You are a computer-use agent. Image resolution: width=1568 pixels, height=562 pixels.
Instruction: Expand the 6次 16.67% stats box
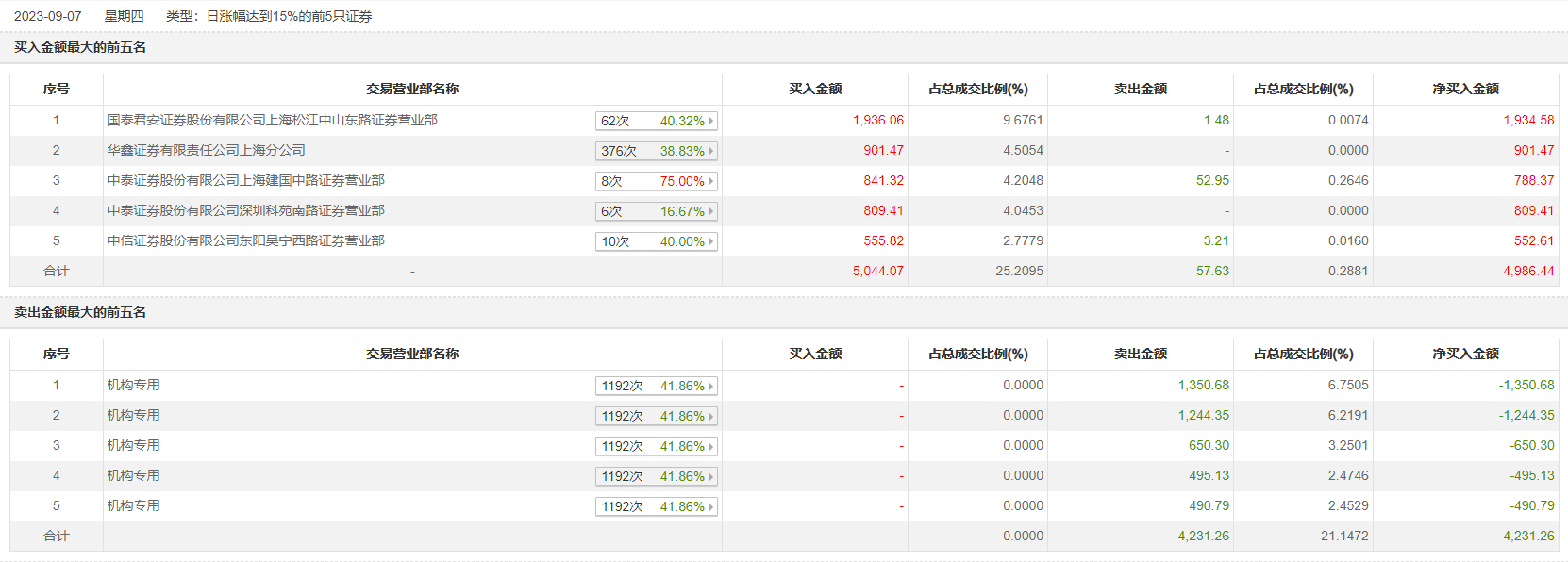point(657,211)
